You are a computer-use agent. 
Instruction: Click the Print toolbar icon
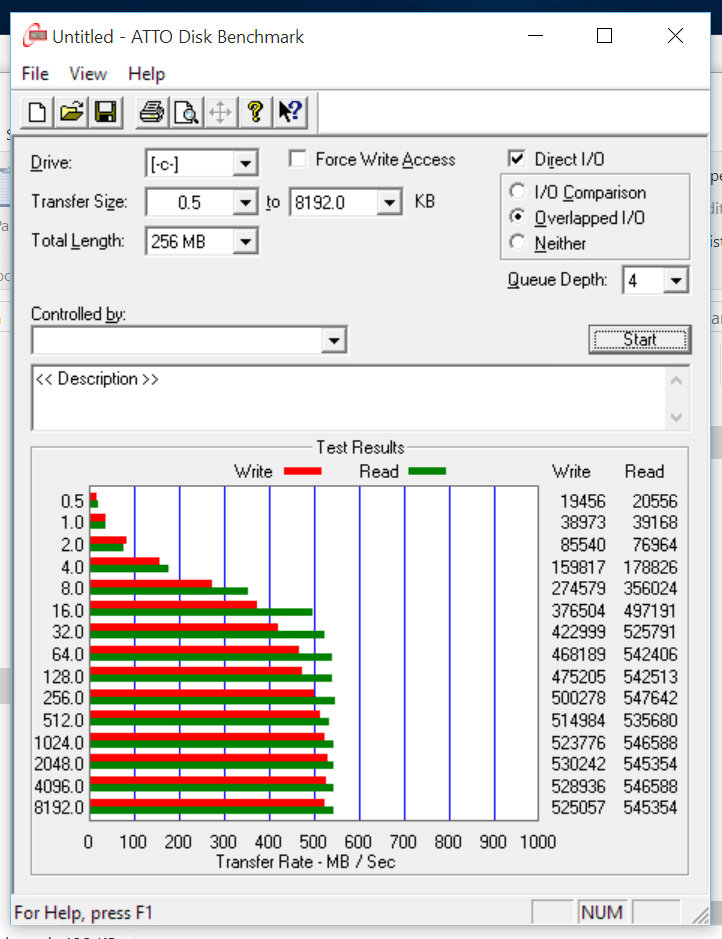pyautogui.click(x=151, y=111)
